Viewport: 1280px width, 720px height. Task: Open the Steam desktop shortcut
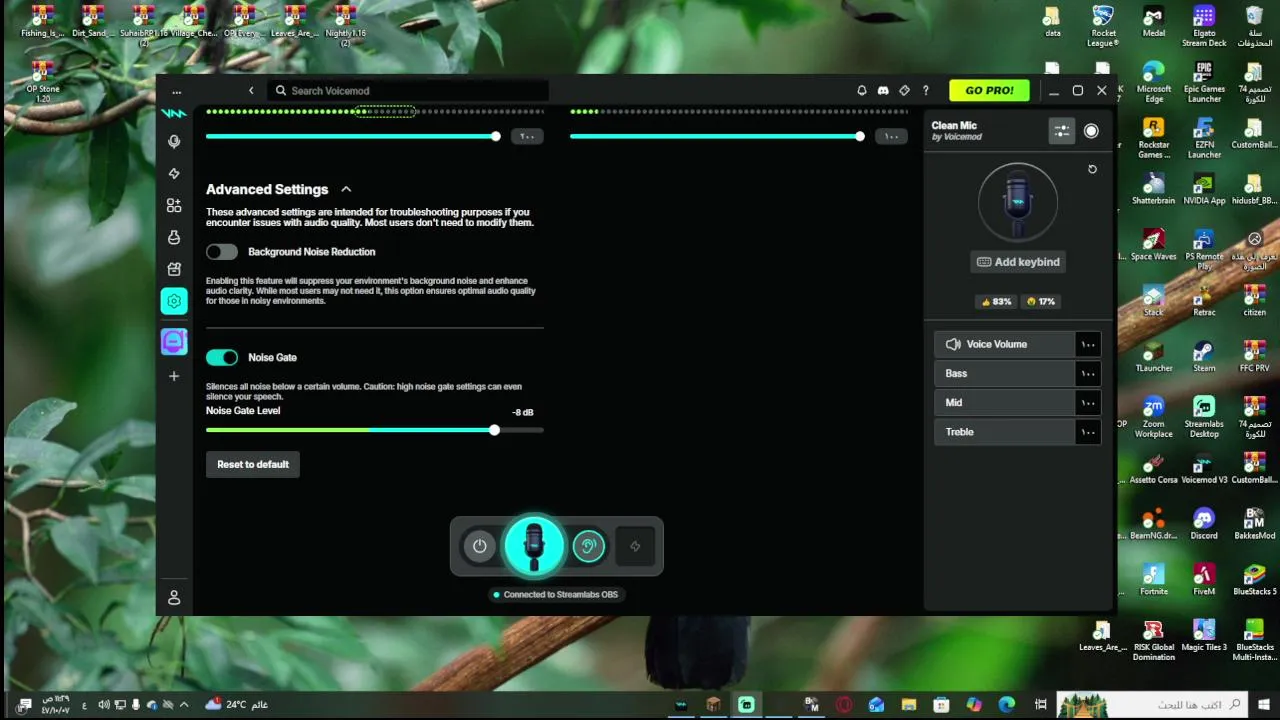click(1204, 357)
